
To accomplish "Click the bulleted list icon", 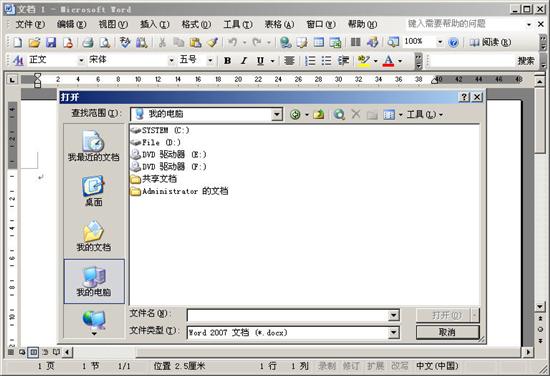I will tap(327, 61).
